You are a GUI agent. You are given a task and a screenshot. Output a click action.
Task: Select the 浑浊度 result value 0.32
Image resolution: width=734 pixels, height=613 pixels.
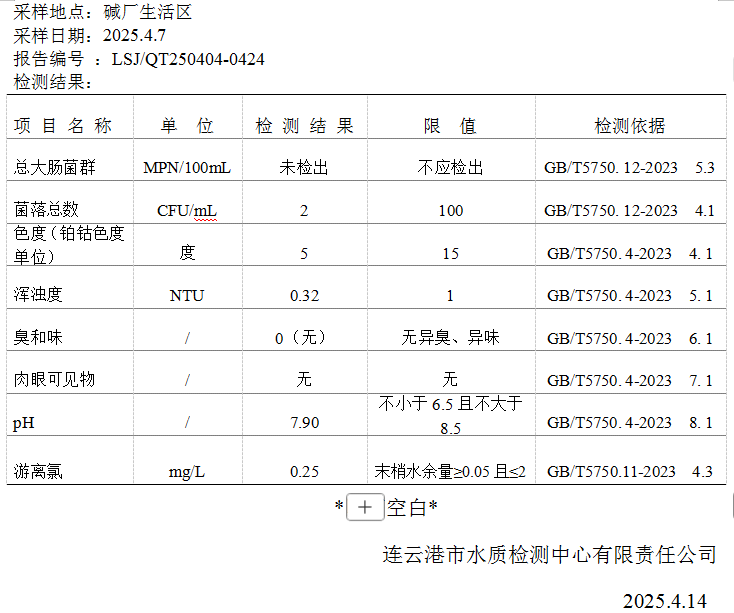pos(304,296)
